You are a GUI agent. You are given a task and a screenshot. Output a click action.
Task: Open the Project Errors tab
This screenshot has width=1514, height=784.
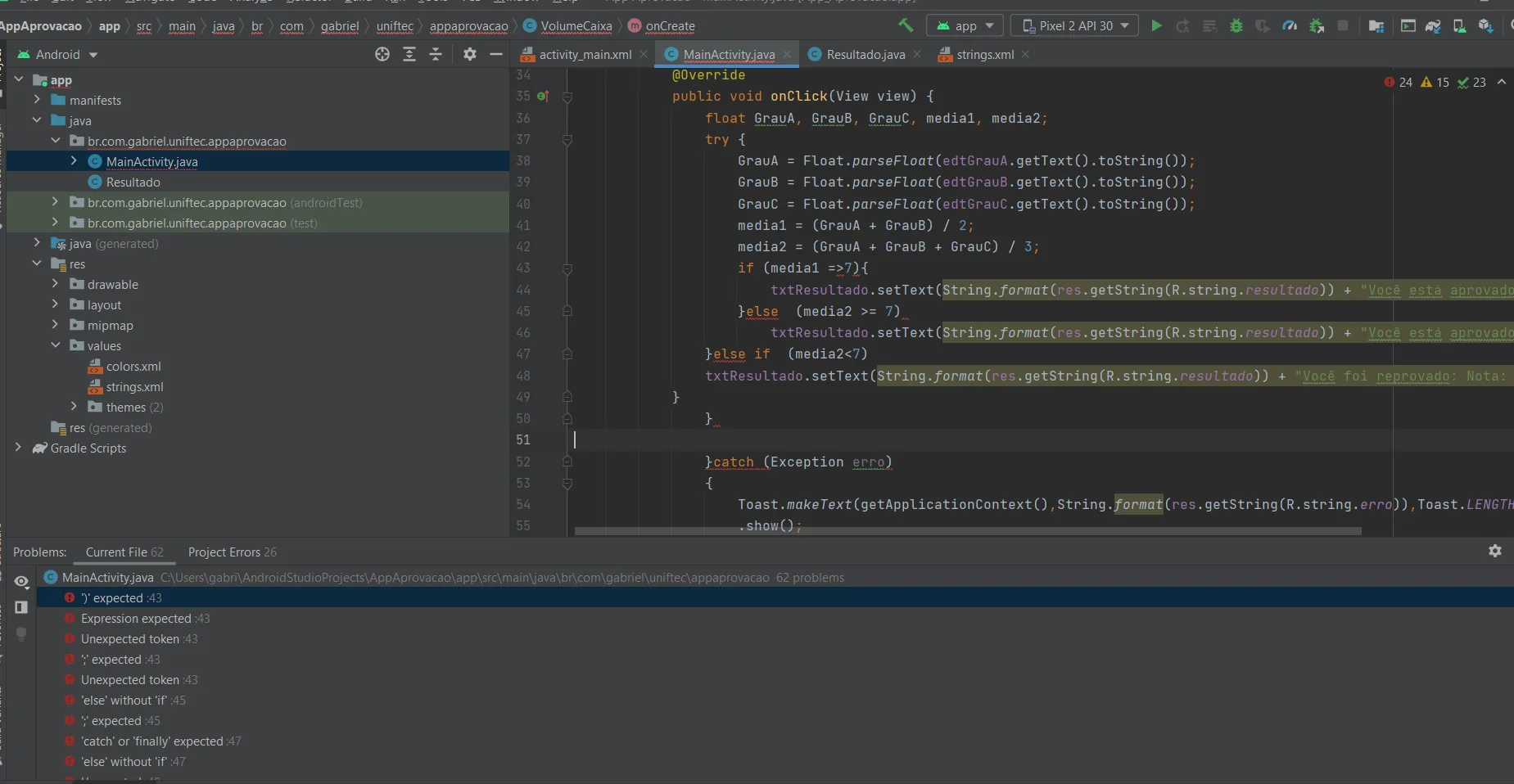click(x=232, y=552)
